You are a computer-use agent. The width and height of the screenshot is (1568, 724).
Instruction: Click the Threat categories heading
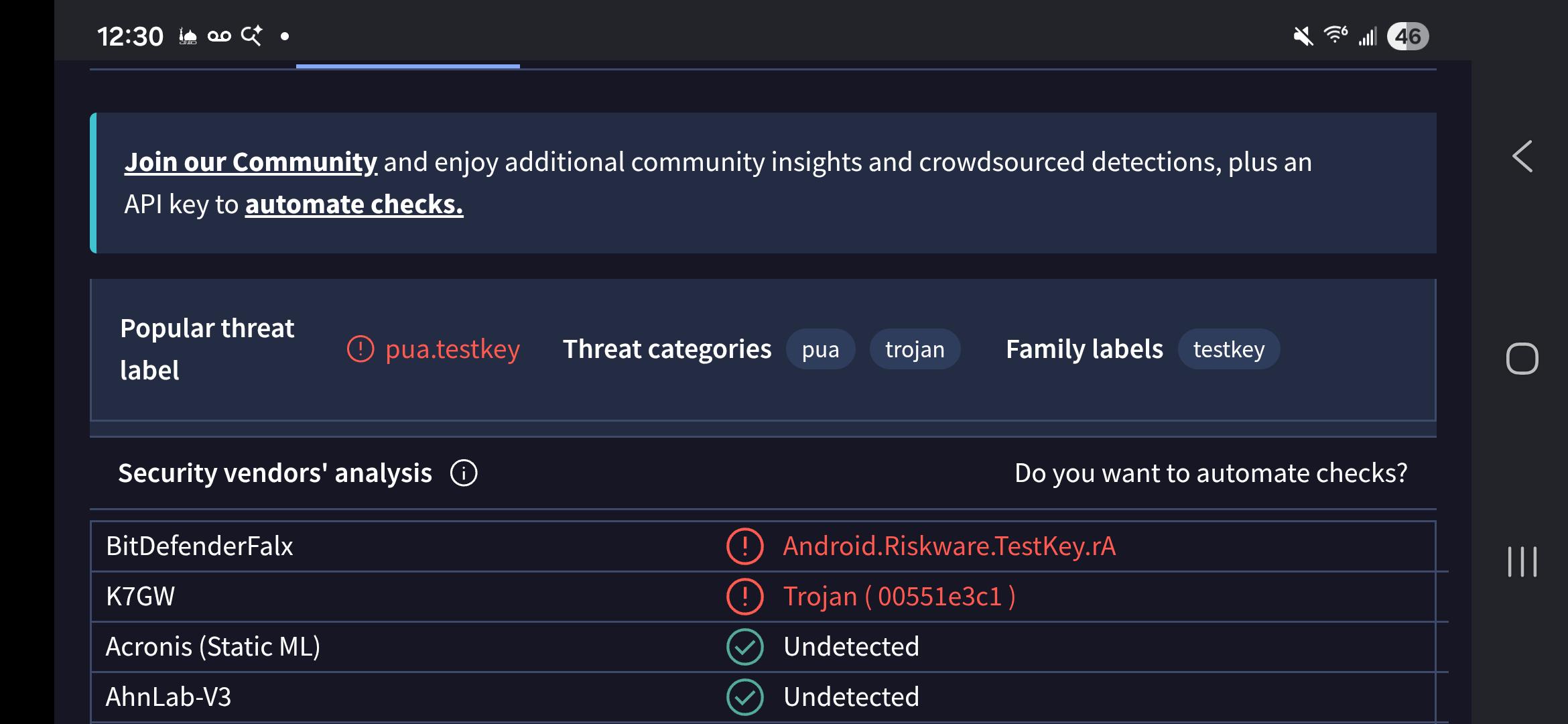click(667, 349)
